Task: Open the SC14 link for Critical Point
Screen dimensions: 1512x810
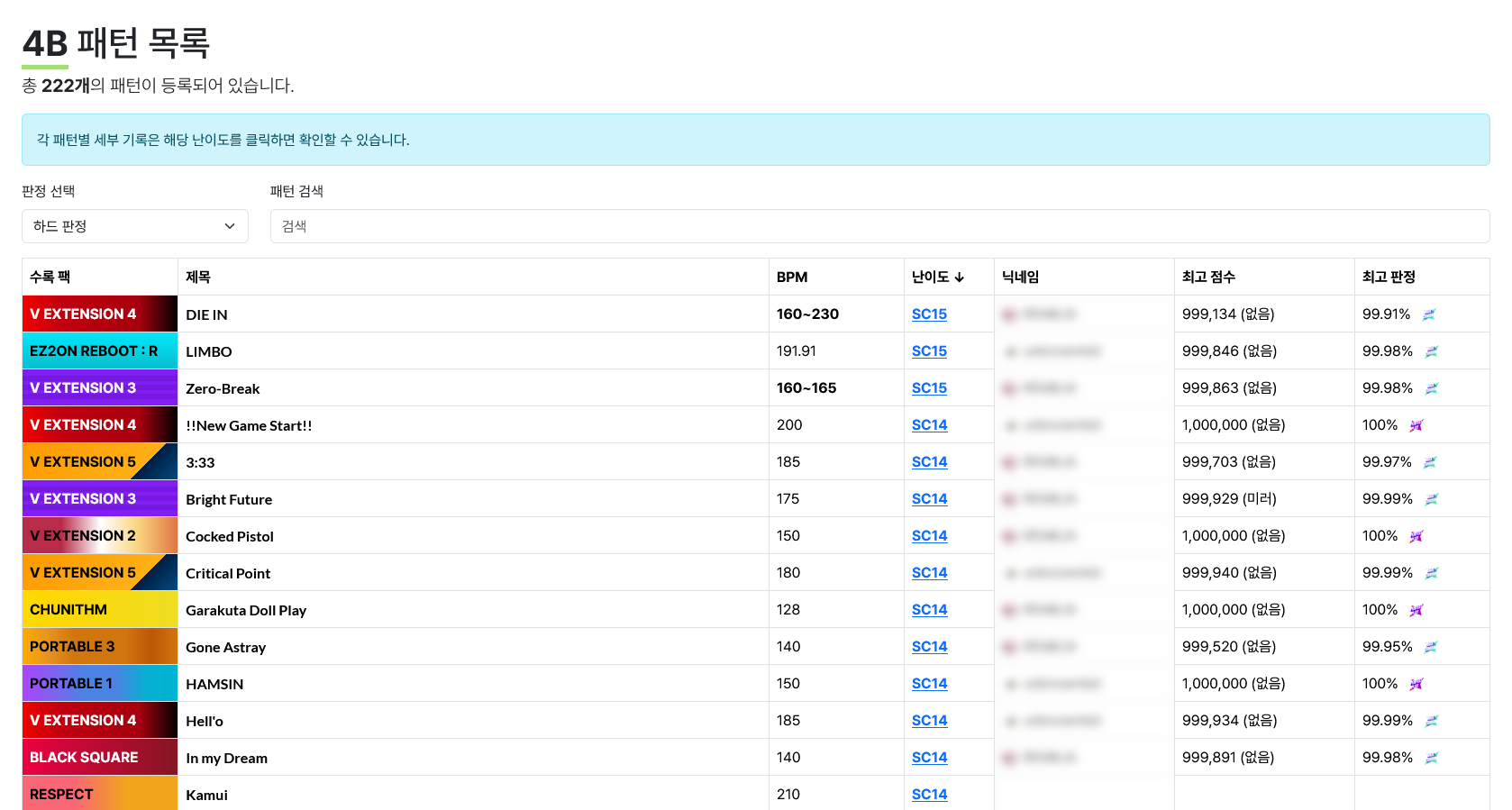Action: tap(929, 572)
